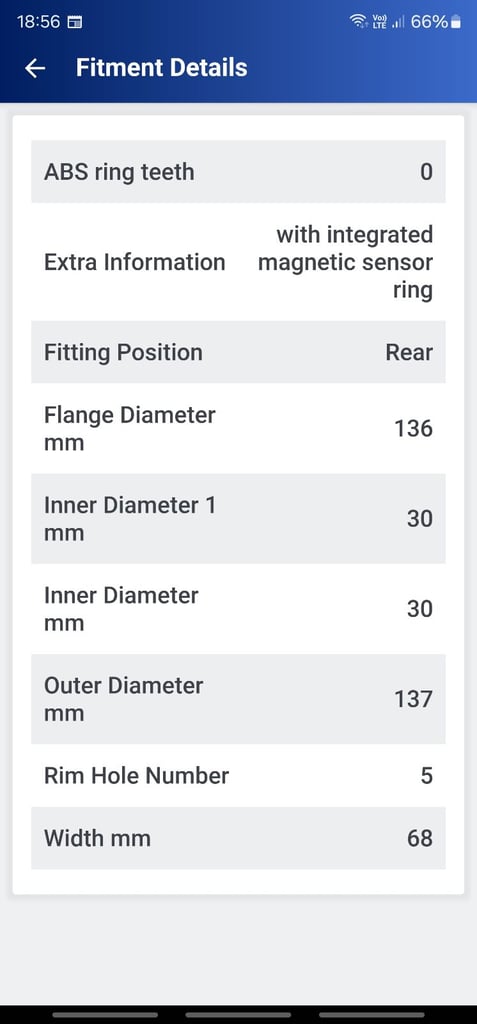Tap the Fitment Details title
The image size is (477, 1024).
[x=161, y=68]
